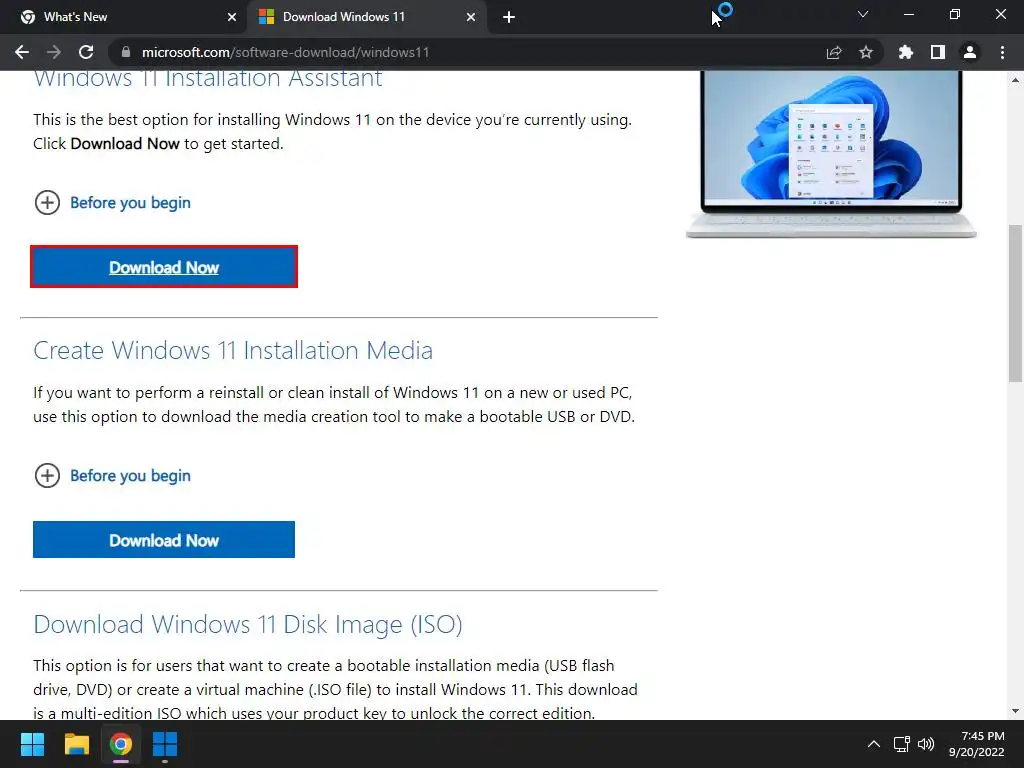Click the browser forward arrow

54,52
